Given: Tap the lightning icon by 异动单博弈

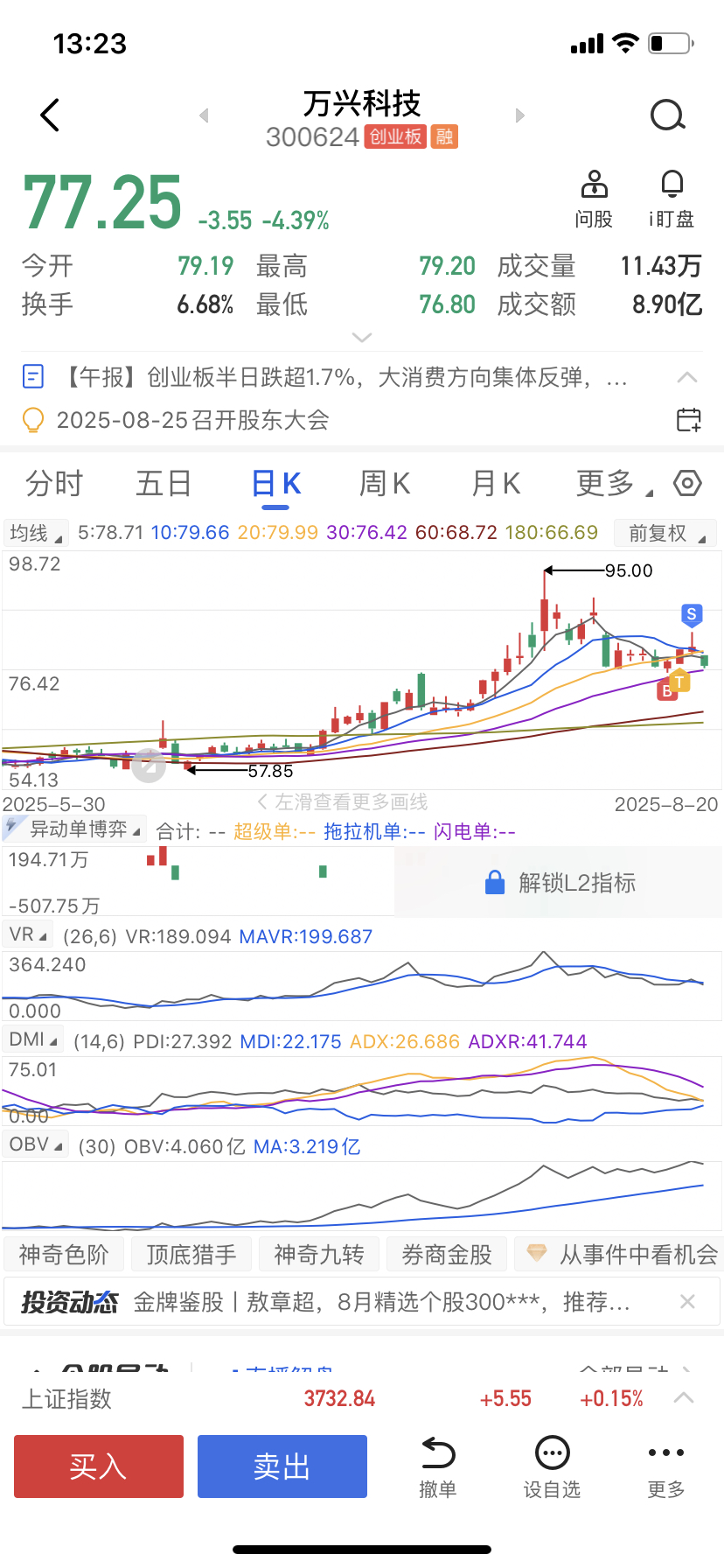Looking at the screenshot, I should [x=12, y=827].
